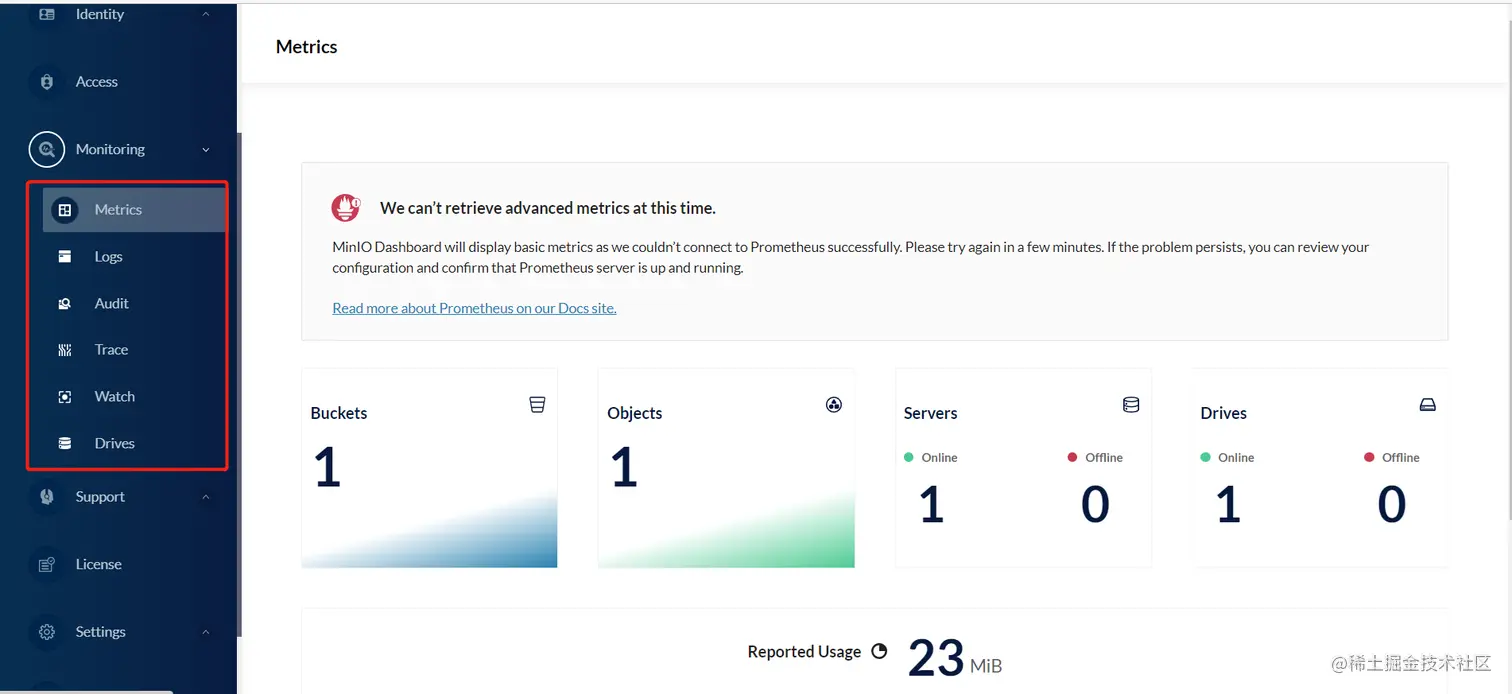Viewport: 1512px width, 694px height.
Task: Click the Drives card title
Action: (1223, 413)
